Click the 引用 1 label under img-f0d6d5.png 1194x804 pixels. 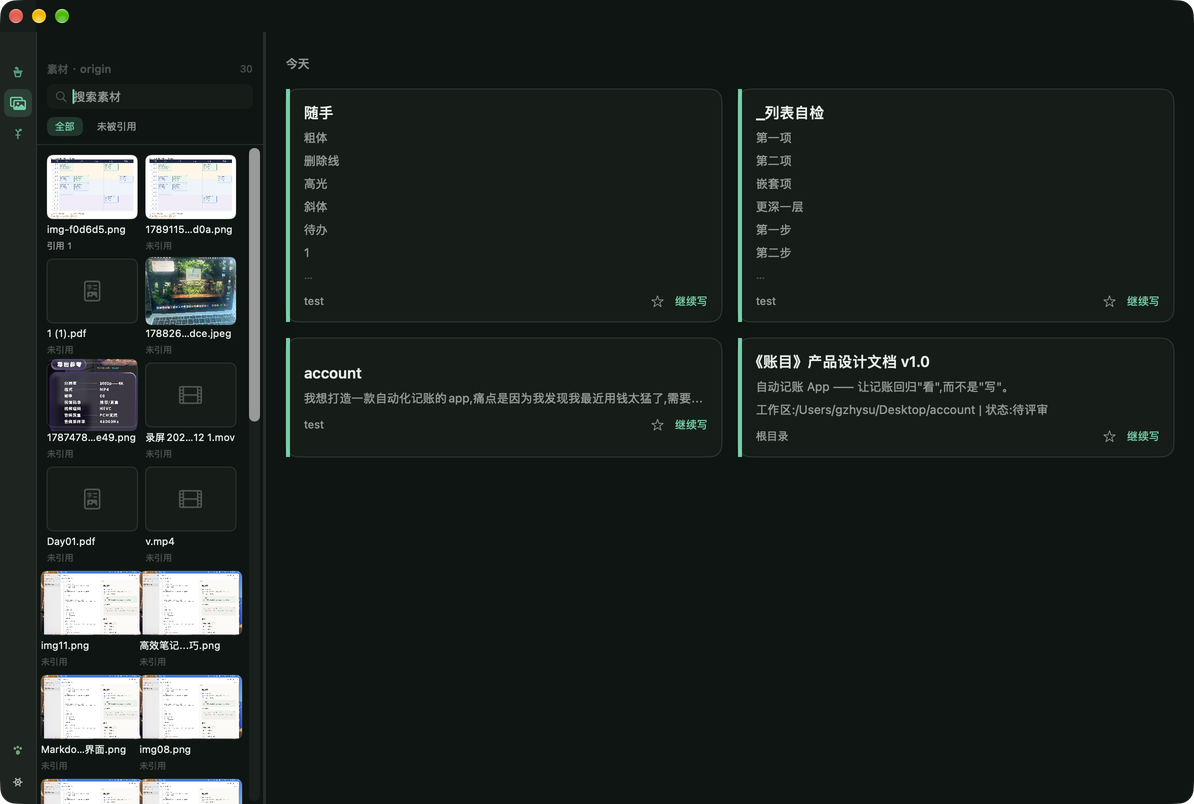[x=59, y=246]
